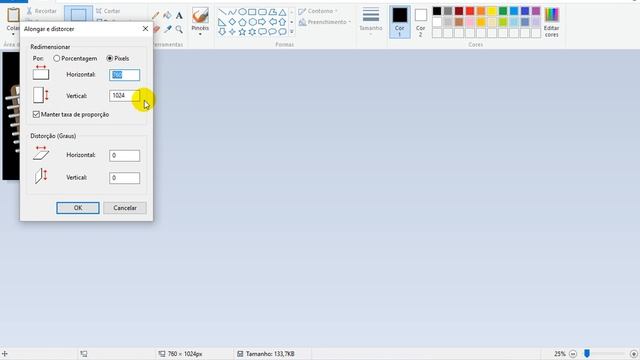Screen dimensions: 640x360
Task: Close the Alongar e distorcer dialog
Action: pyautogui.click(x=145, y=29)
